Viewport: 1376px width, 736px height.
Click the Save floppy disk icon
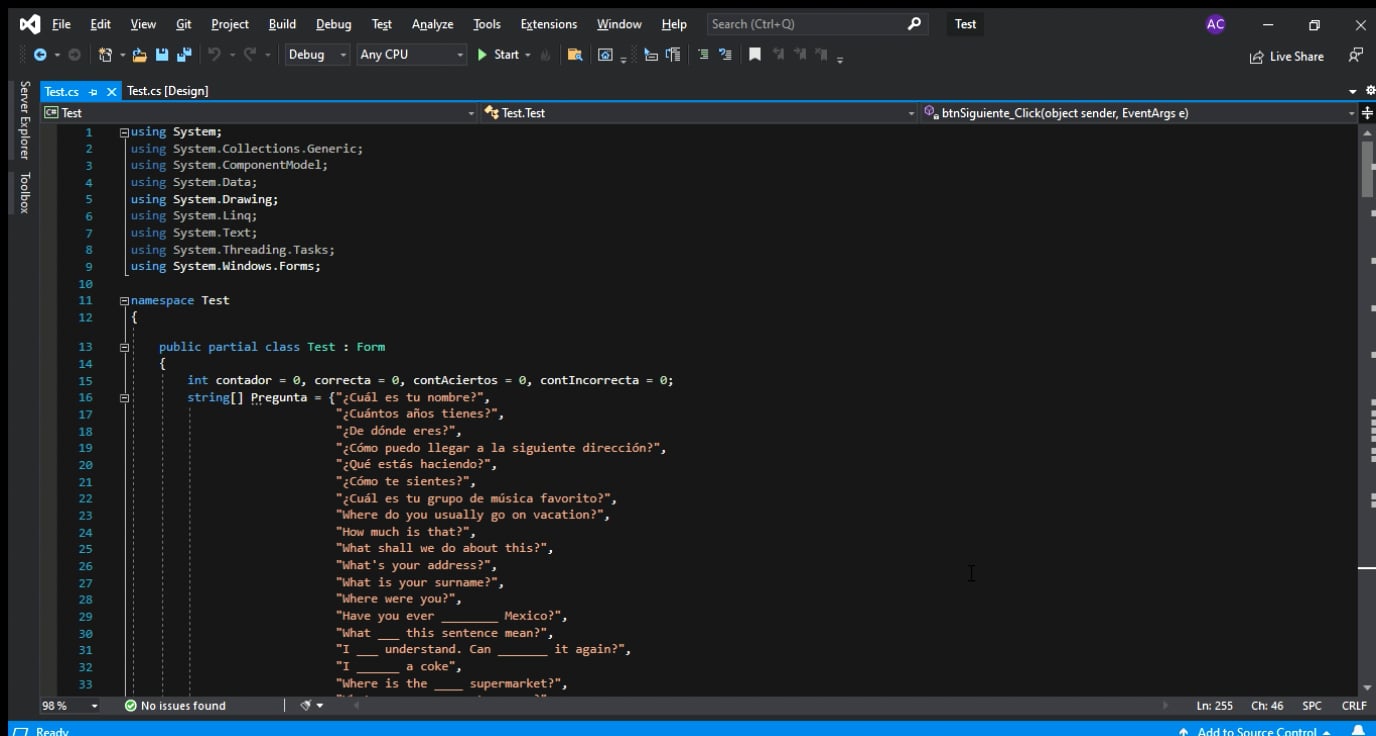tap(161, 55)
